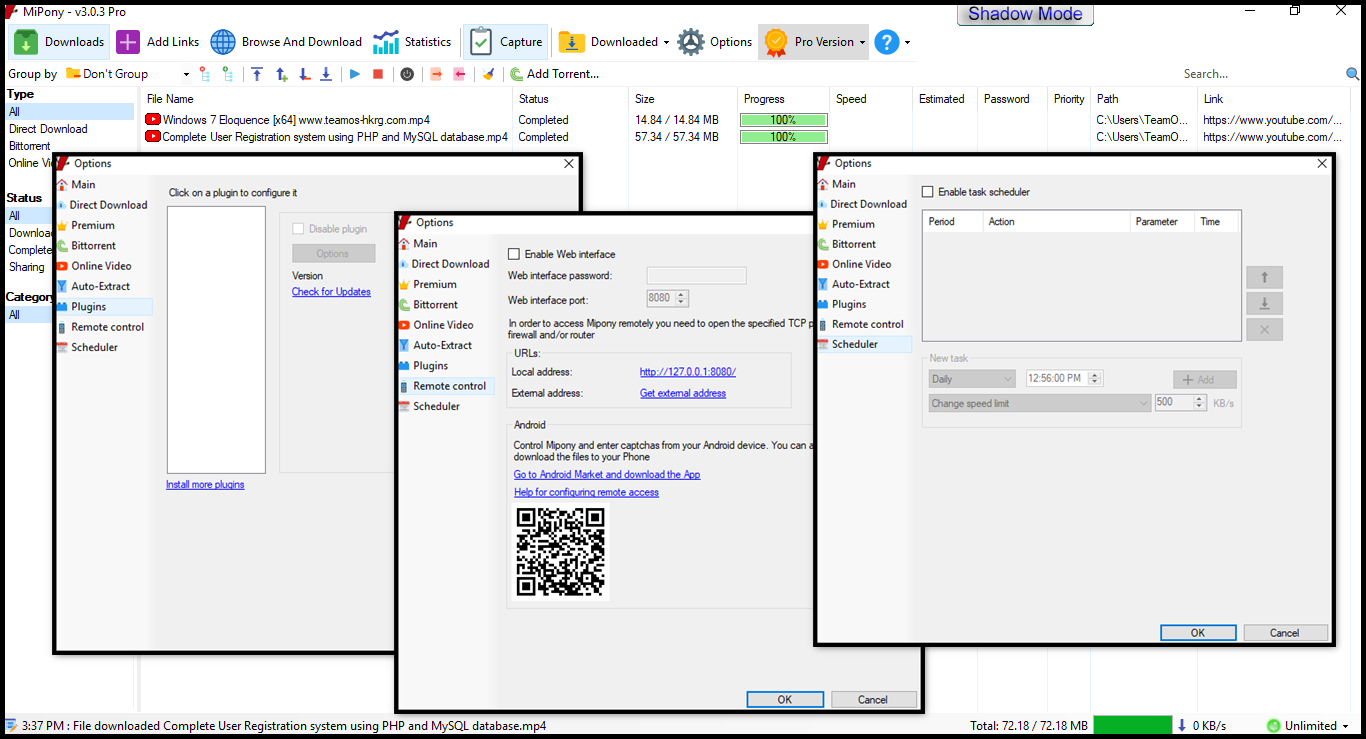Screen dimensions: 1366x739
Task: Open the Group by Don't Group dropdown
Action: [128, 74]
